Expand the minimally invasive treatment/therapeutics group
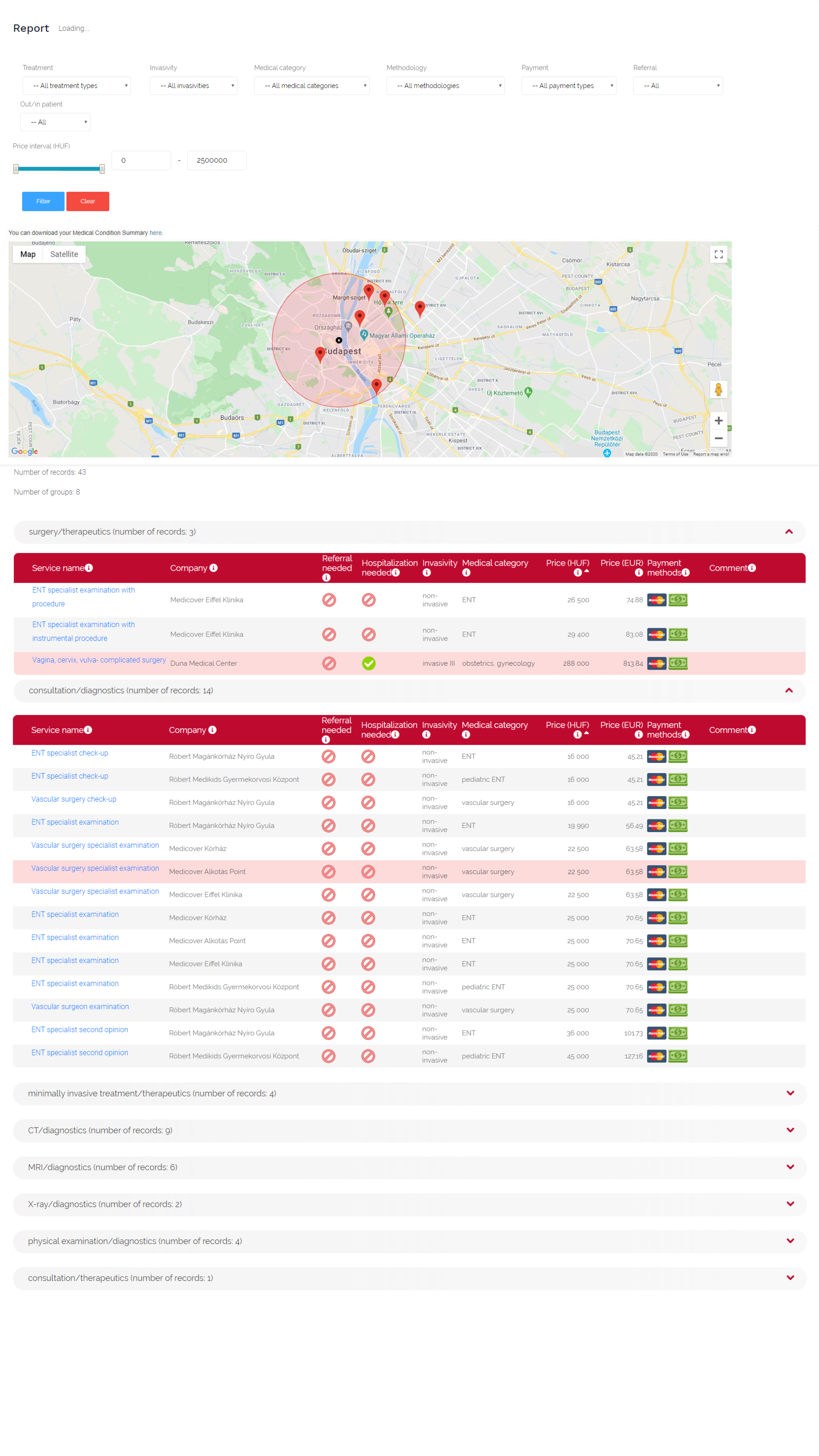Image resolution: width=819 pixels, height=1456 pixels. pyautogui.click(x=790, y=1094)
